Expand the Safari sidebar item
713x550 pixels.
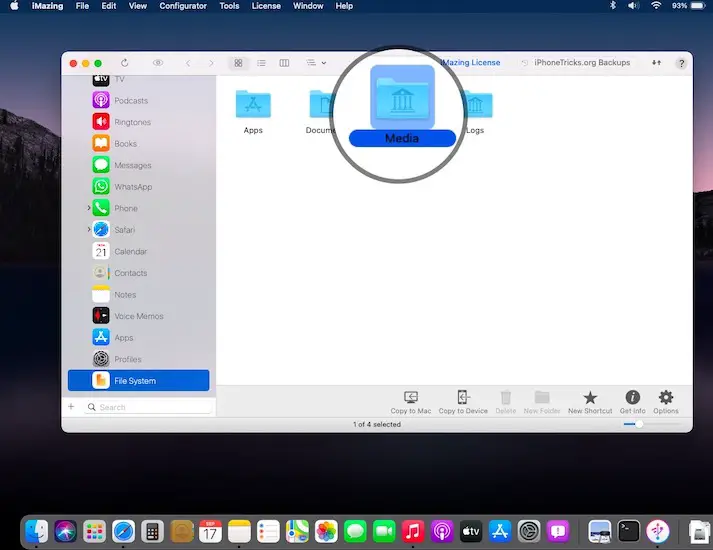coord(89,230)
